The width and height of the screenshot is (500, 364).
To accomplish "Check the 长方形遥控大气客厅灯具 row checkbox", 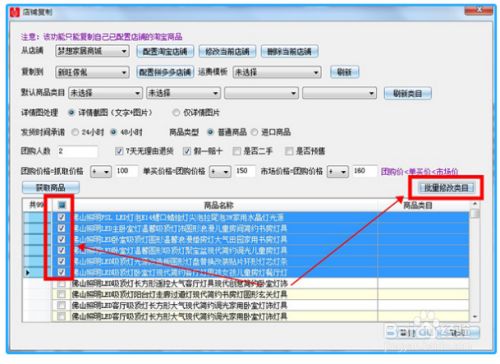I will tap(61, 284).
